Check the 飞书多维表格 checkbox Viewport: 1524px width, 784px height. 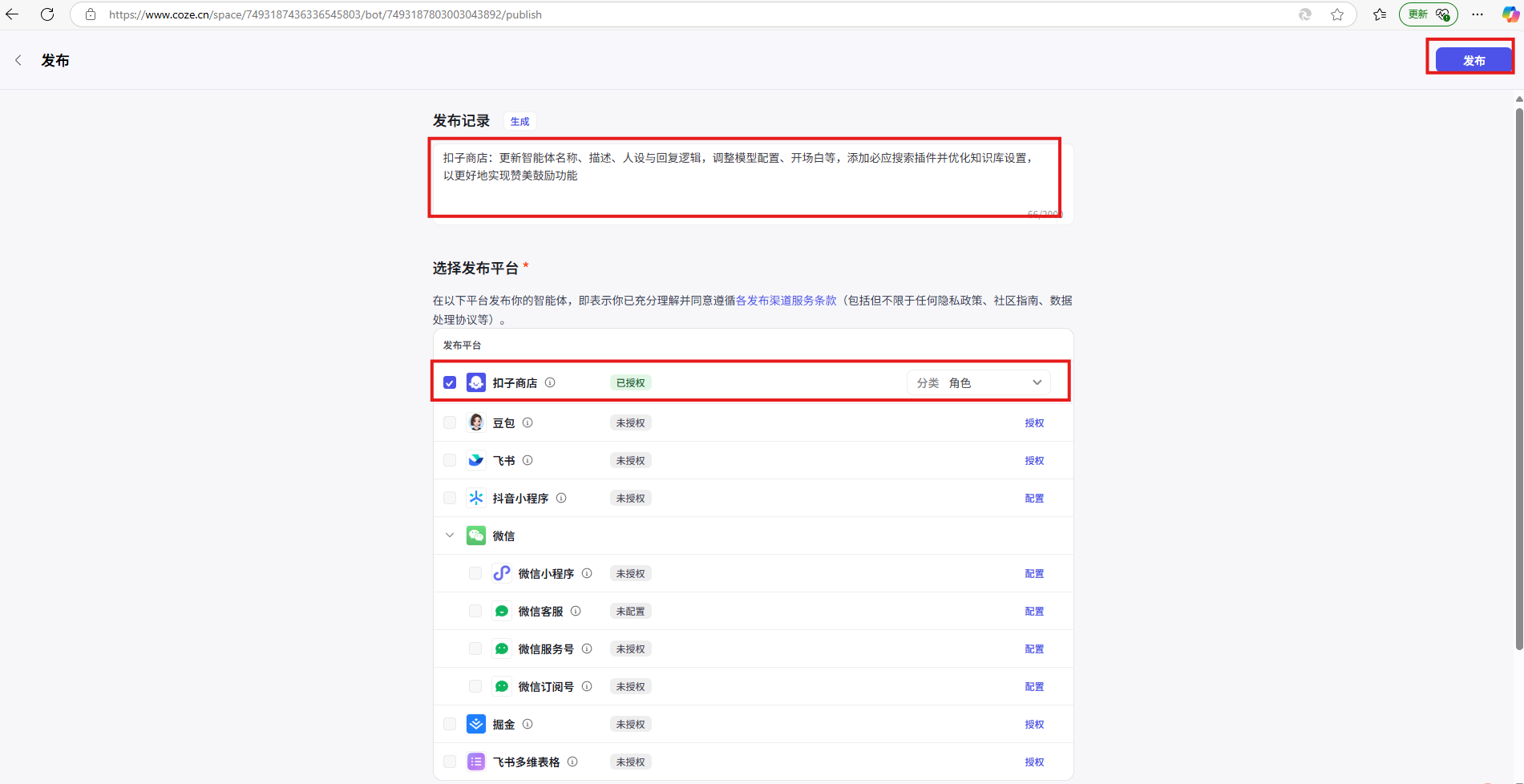(x=450, y=762)
